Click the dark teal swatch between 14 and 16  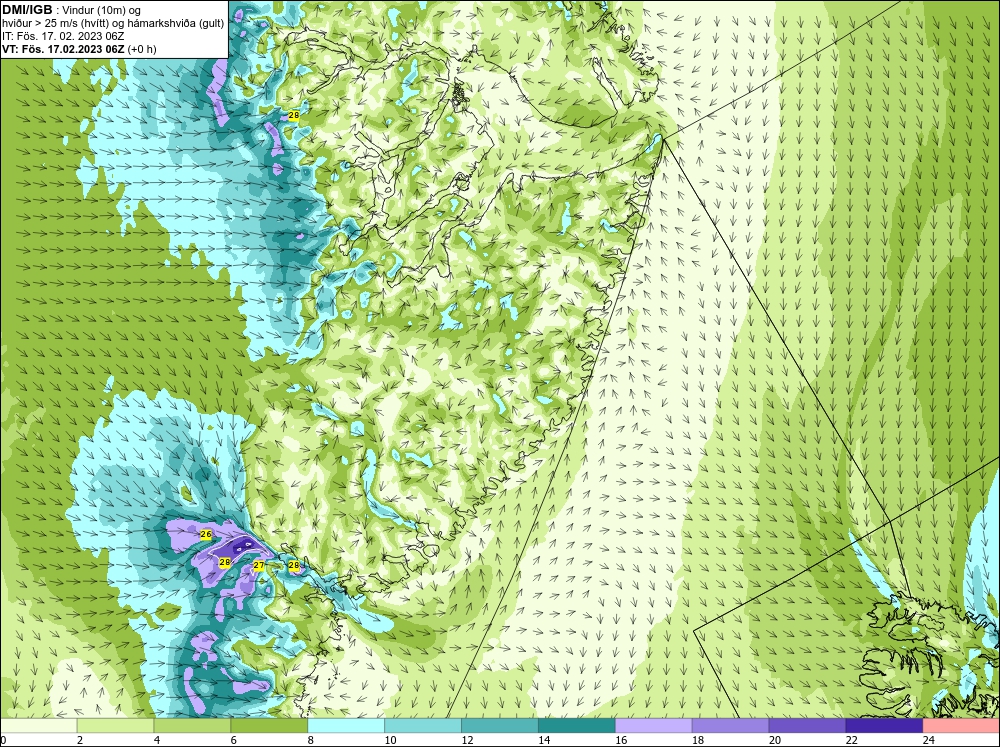(577, 726)
